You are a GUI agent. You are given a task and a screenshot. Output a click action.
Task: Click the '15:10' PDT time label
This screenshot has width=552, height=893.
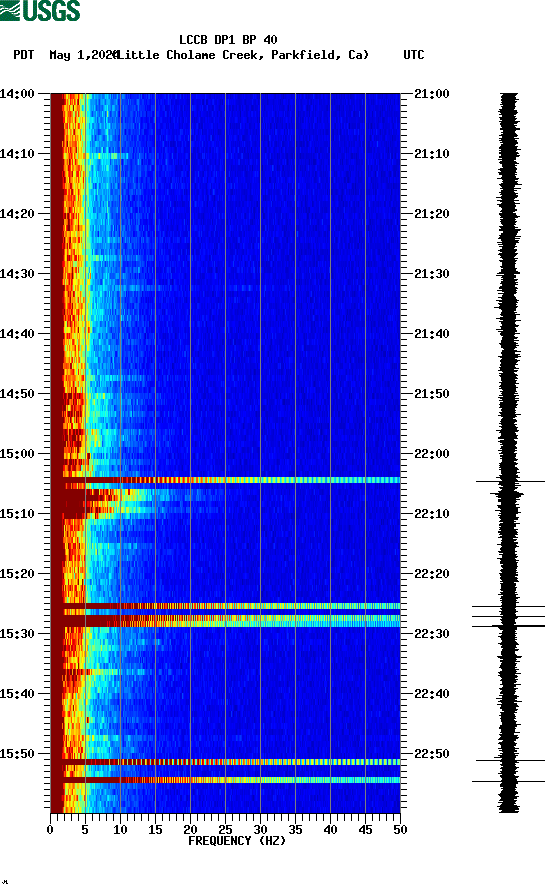click(x=17, y=514)
